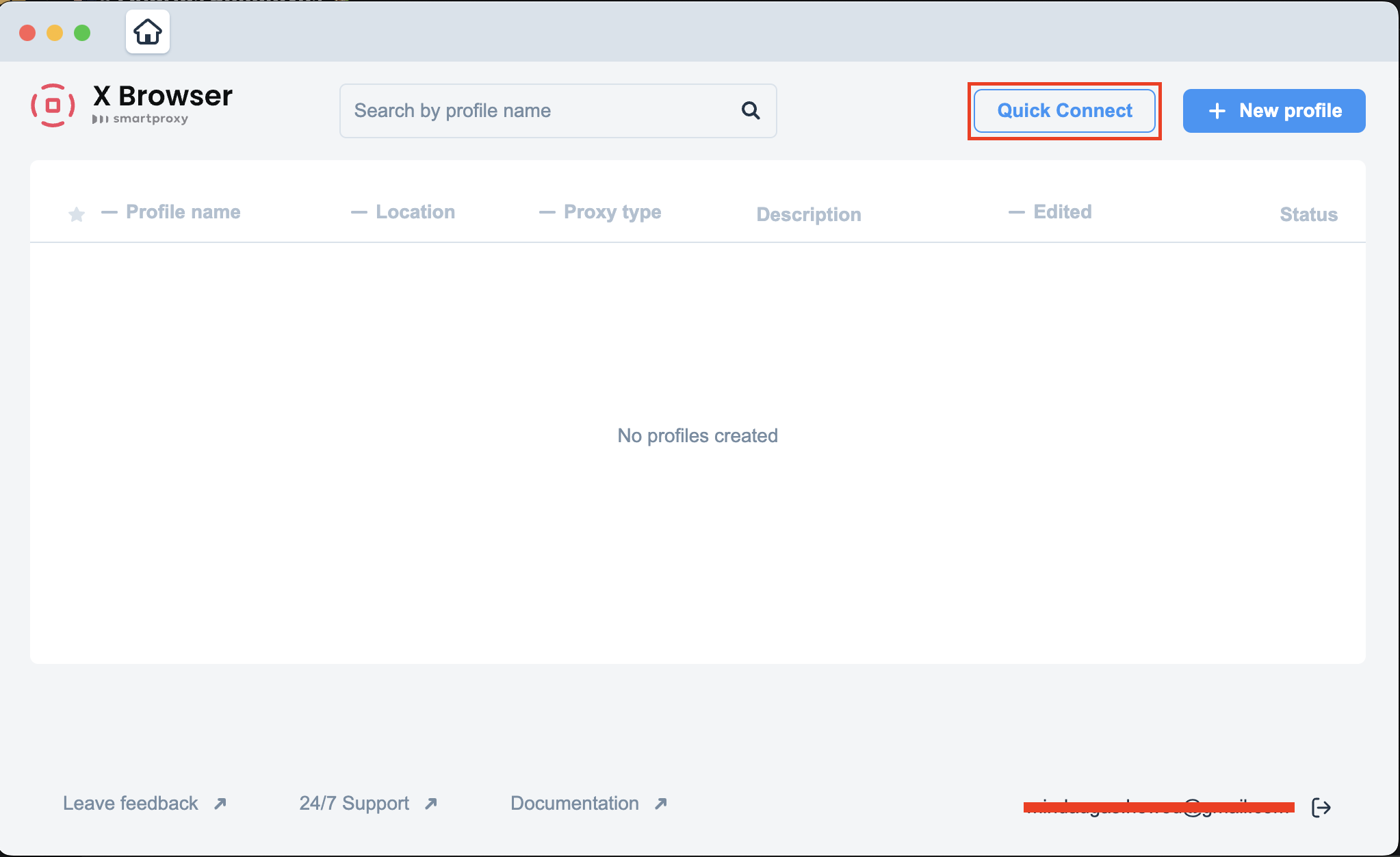Click the logout arrow icon
This screenshot has width=1400, height=857.
point(1321,808)
